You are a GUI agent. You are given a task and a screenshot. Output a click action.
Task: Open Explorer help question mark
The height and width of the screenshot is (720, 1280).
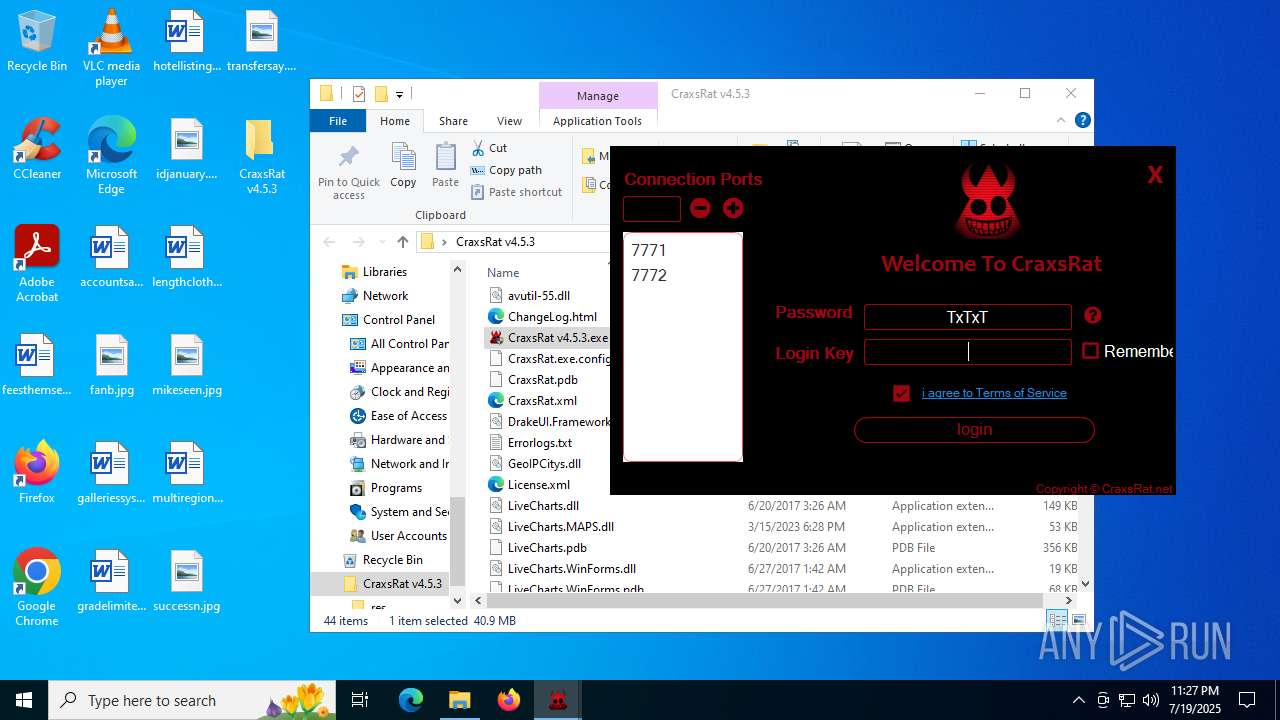(1082, 121)
